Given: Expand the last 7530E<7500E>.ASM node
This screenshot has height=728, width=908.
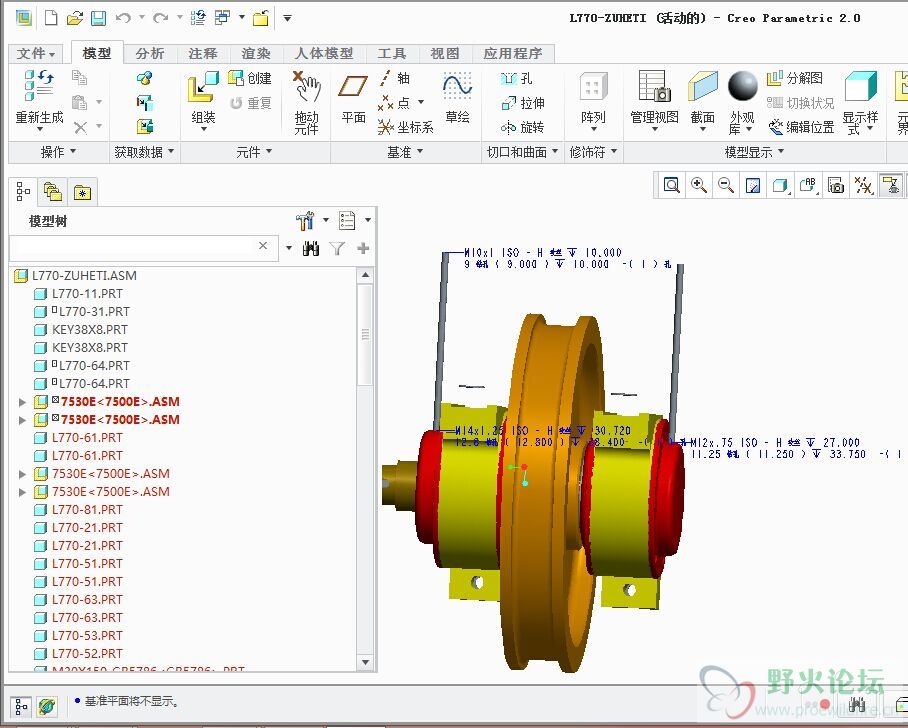Looking at the screenshot, I should pyautogui.click(x=22, y=492).
